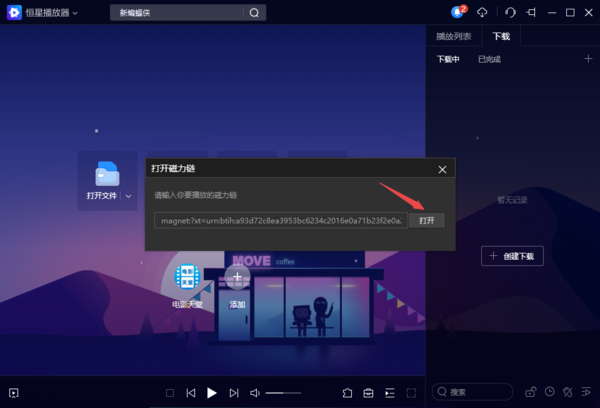Select the 下载中 sub-tab
This screenshot has width=600, height=408.
click(x=448, y=59)
